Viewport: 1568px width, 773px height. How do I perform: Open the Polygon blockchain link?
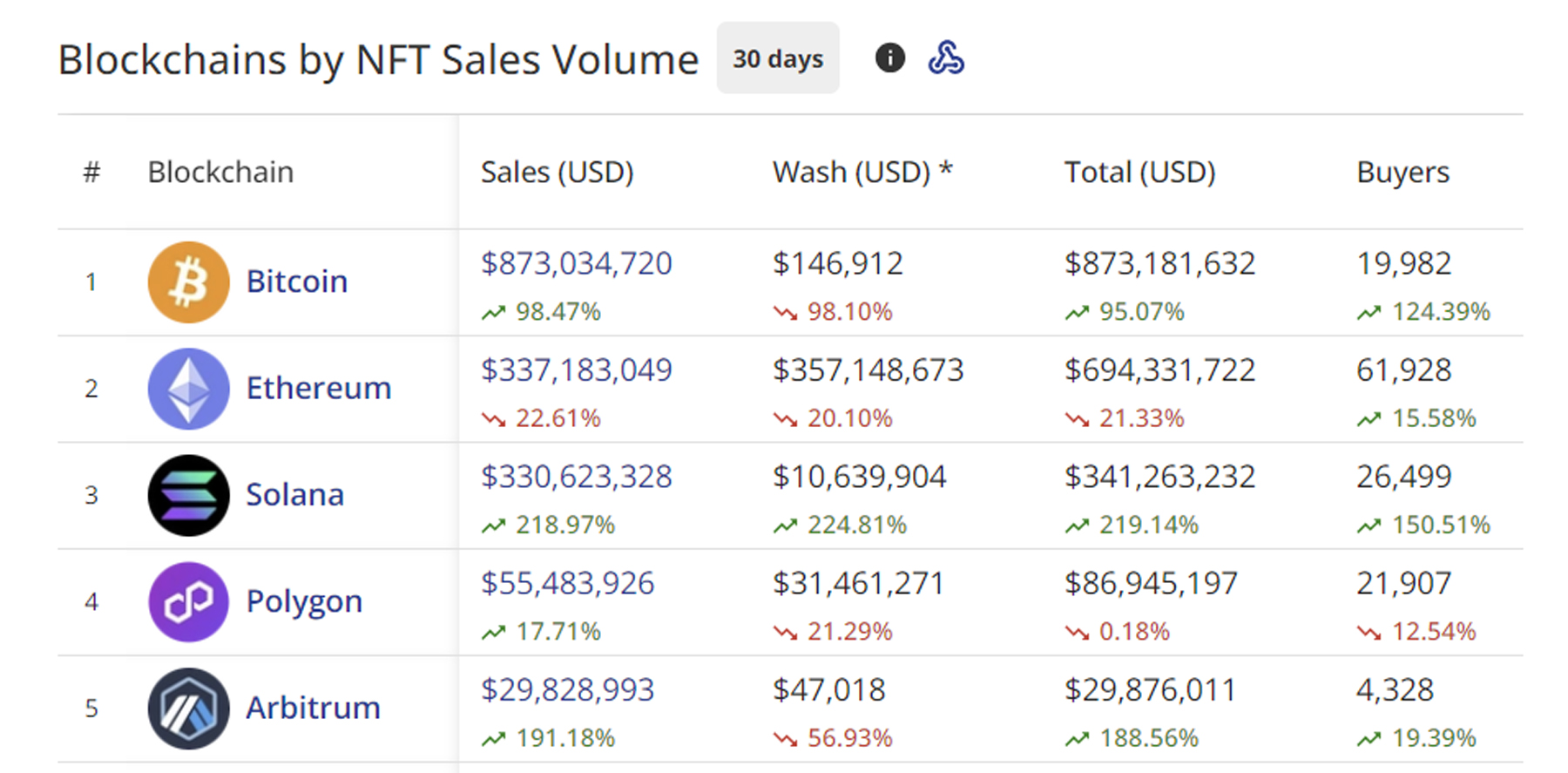(304, 602)
